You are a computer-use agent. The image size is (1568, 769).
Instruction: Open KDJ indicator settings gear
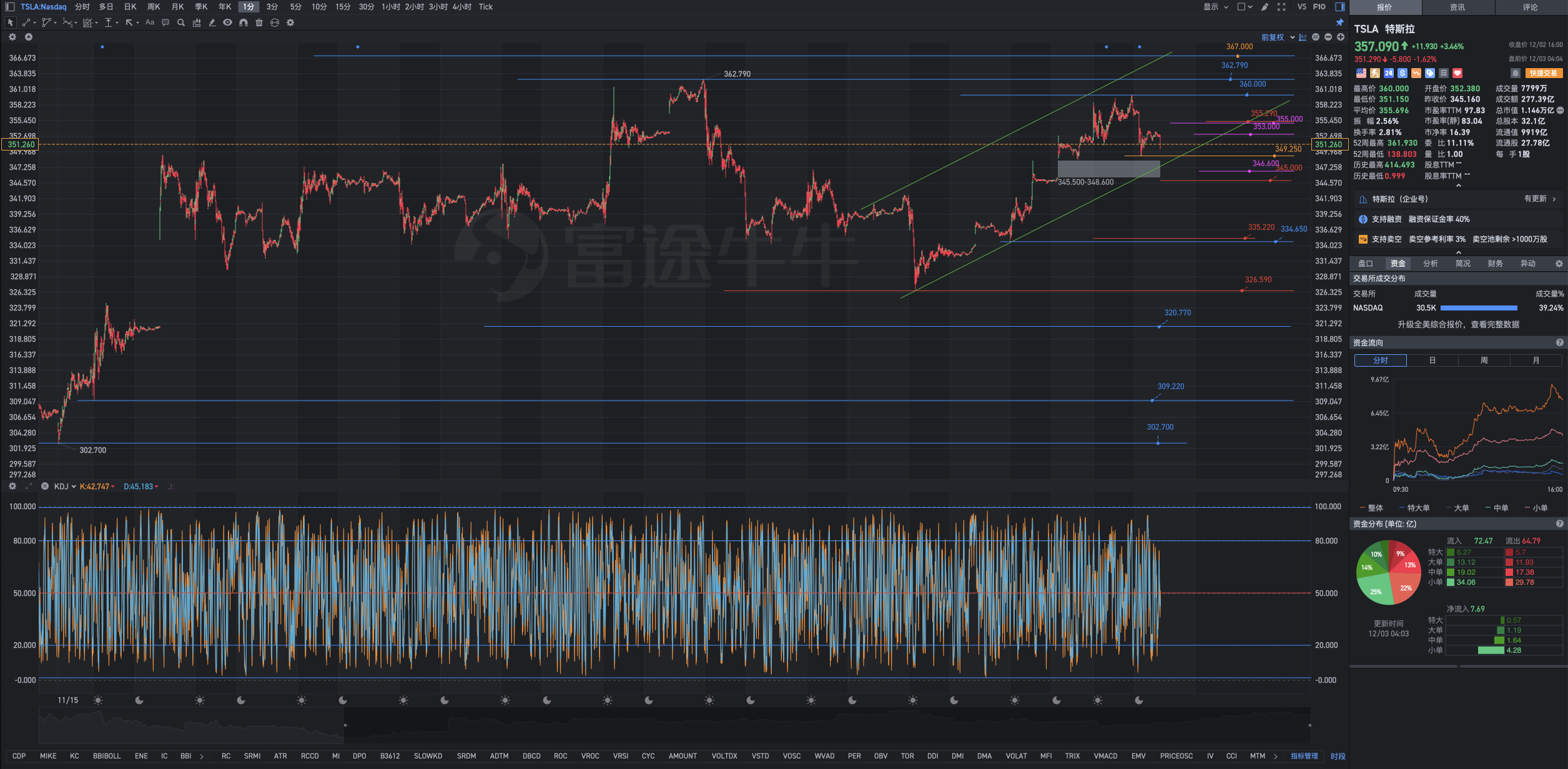(12, 486)
